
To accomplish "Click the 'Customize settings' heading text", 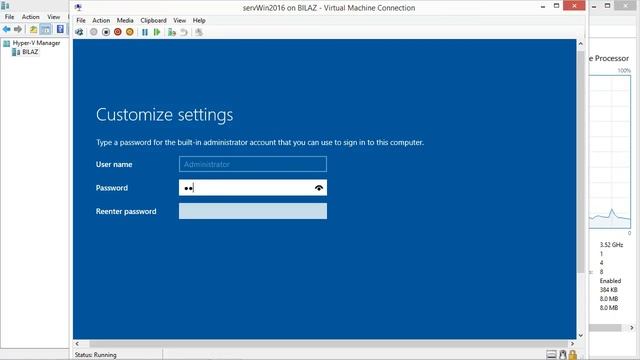I will pyautogui.click(x=164, y=115).
